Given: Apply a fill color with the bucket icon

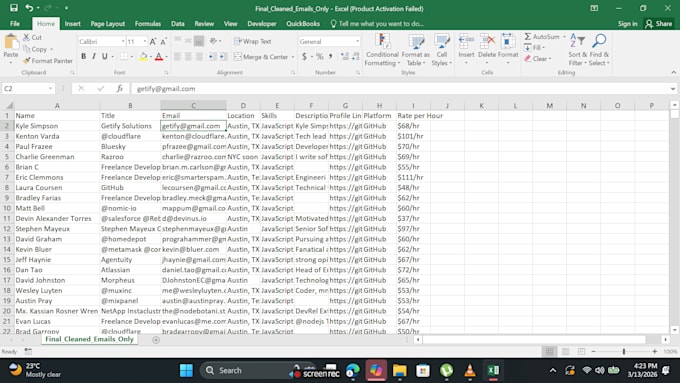Looking at the screenshot, I should tap(143, 56).
